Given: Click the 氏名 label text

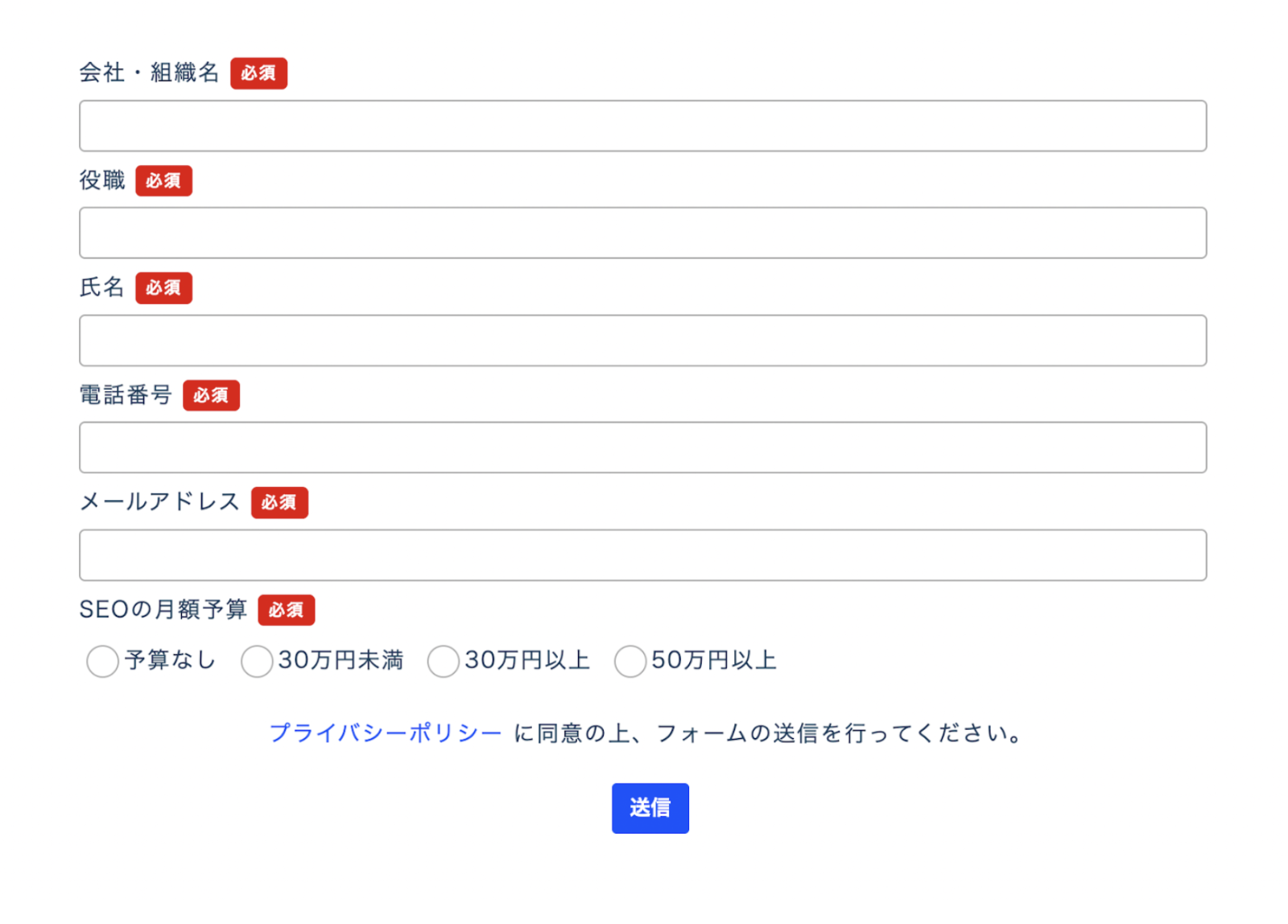Looking at the screenshot, I should point(102,287).
